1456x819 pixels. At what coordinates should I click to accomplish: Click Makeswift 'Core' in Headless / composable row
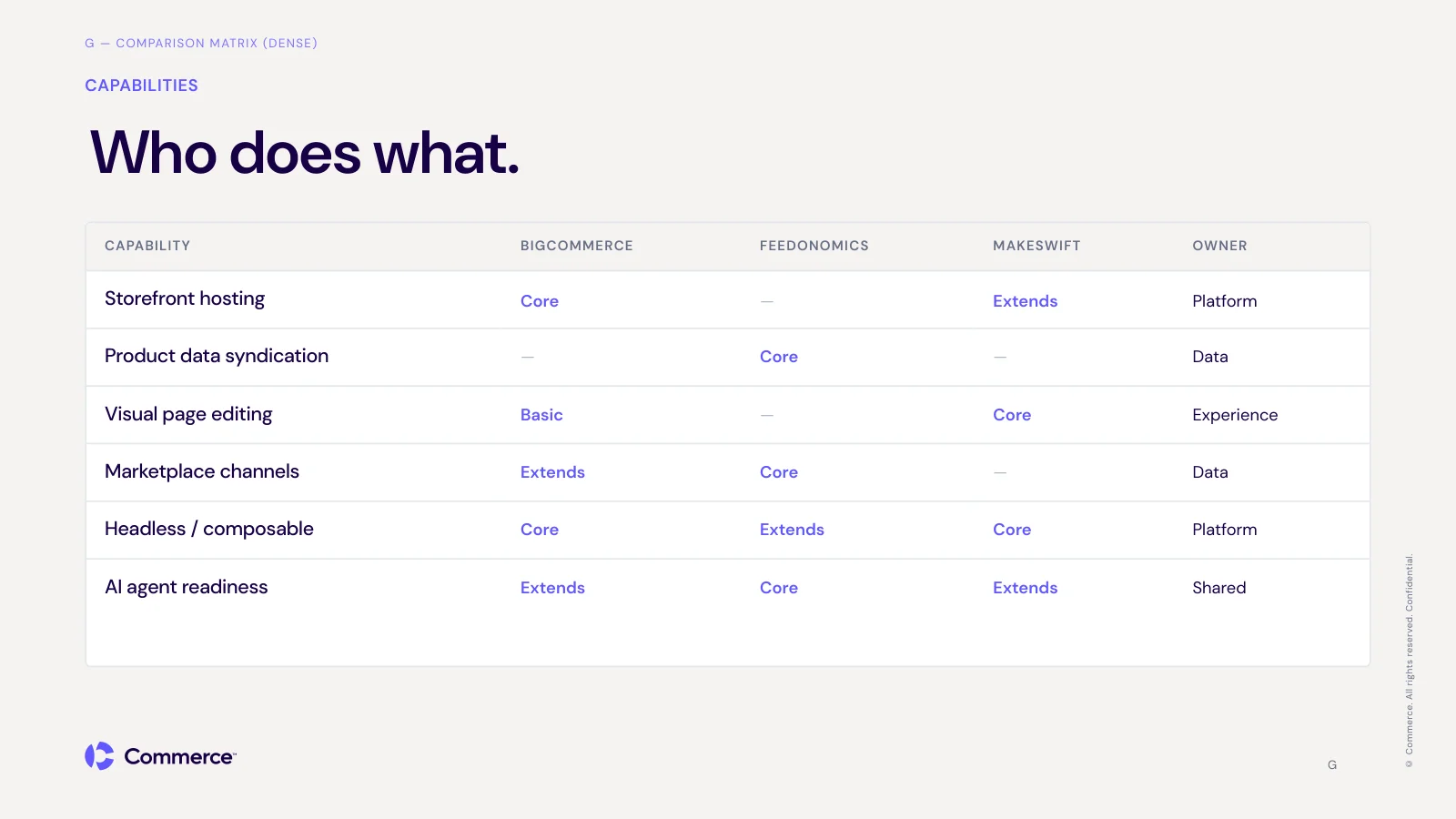coord(1012,530)
